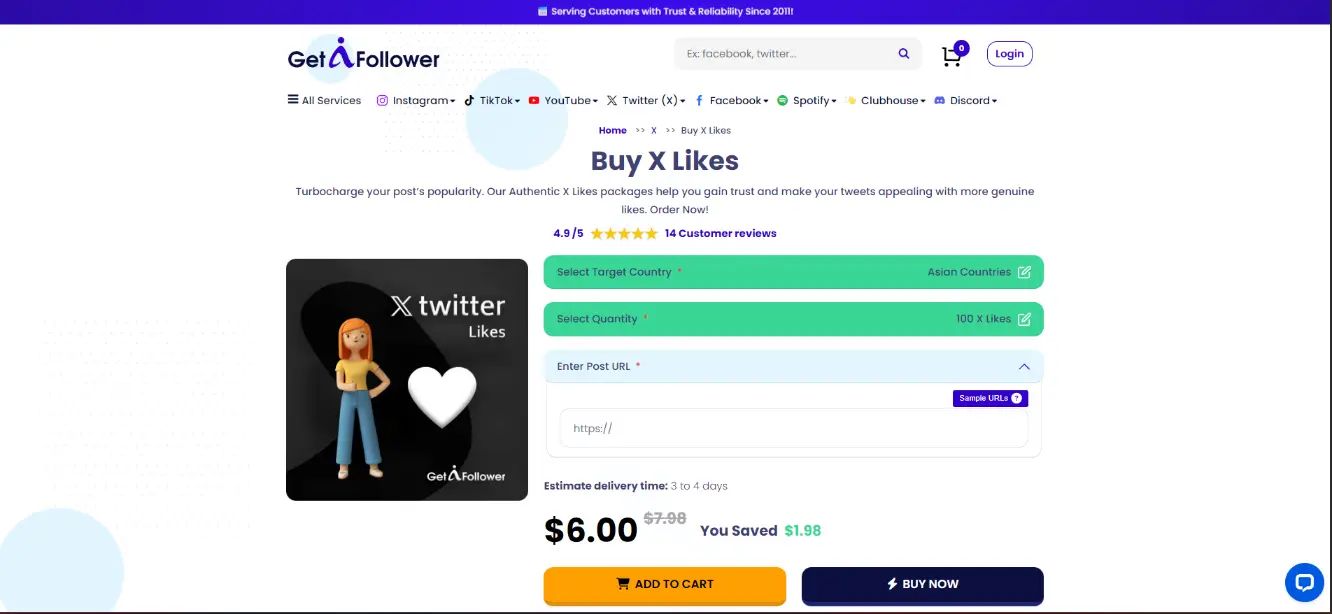This screenshot has width=1332, height=614.
Task: Open the search magnifier icon
Action: coord(903,53)
